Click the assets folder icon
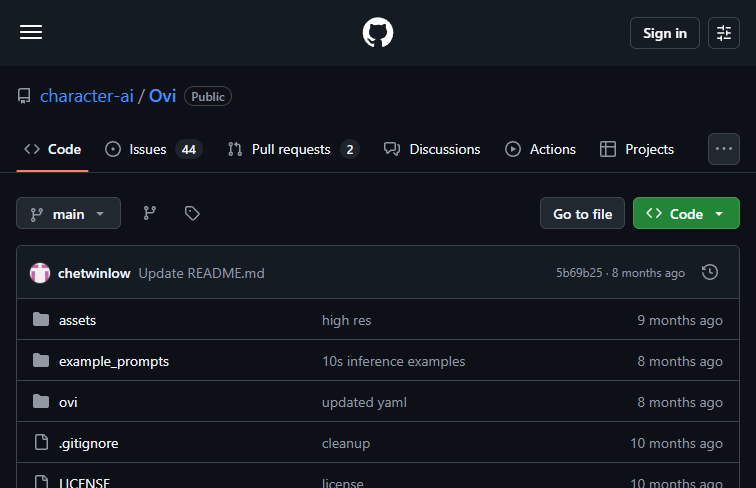The image size is (756, 488). (x=41, y=319)
